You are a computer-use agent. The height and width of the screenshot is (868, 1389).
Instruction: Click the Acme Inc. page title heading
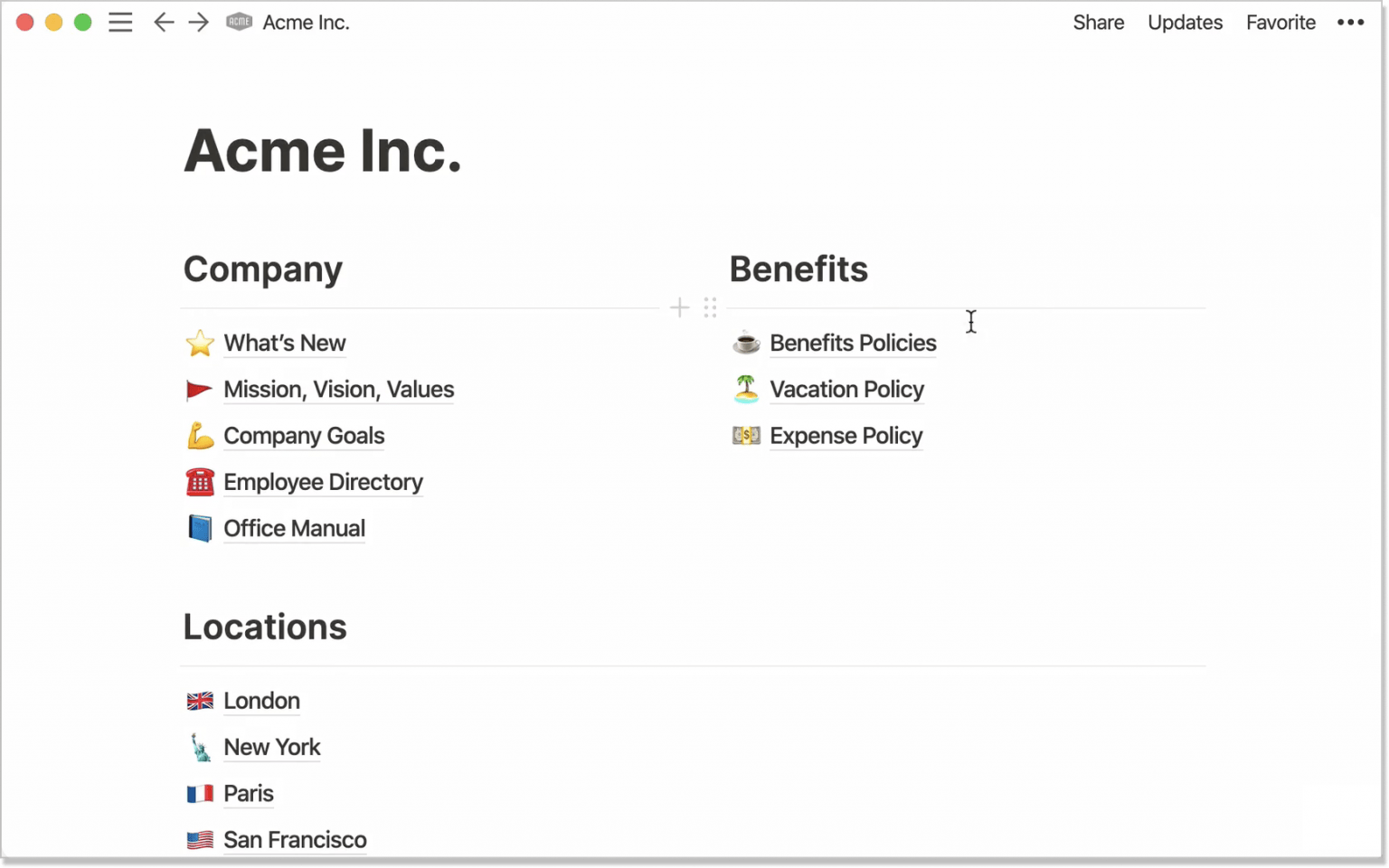pyautogui.click(x=323, y=151)
